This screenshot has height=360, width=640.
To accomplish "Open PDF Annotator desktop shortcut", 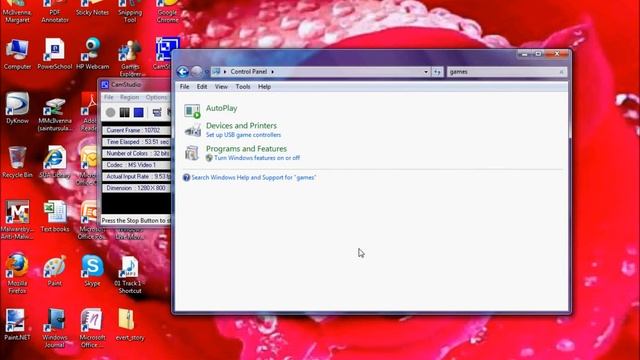I will tap(55, 12).
